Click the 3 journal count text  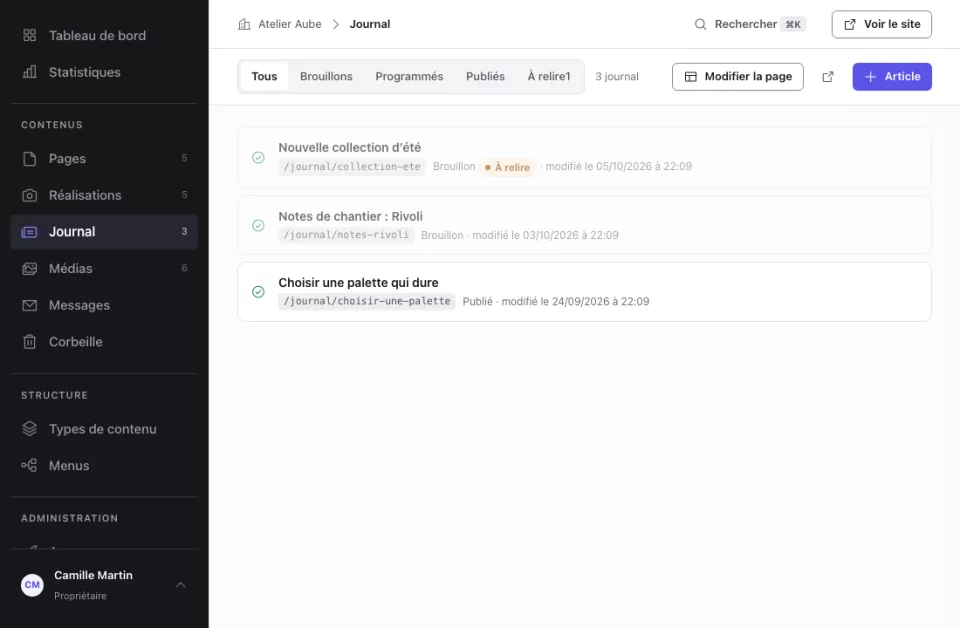click(617, 77)
